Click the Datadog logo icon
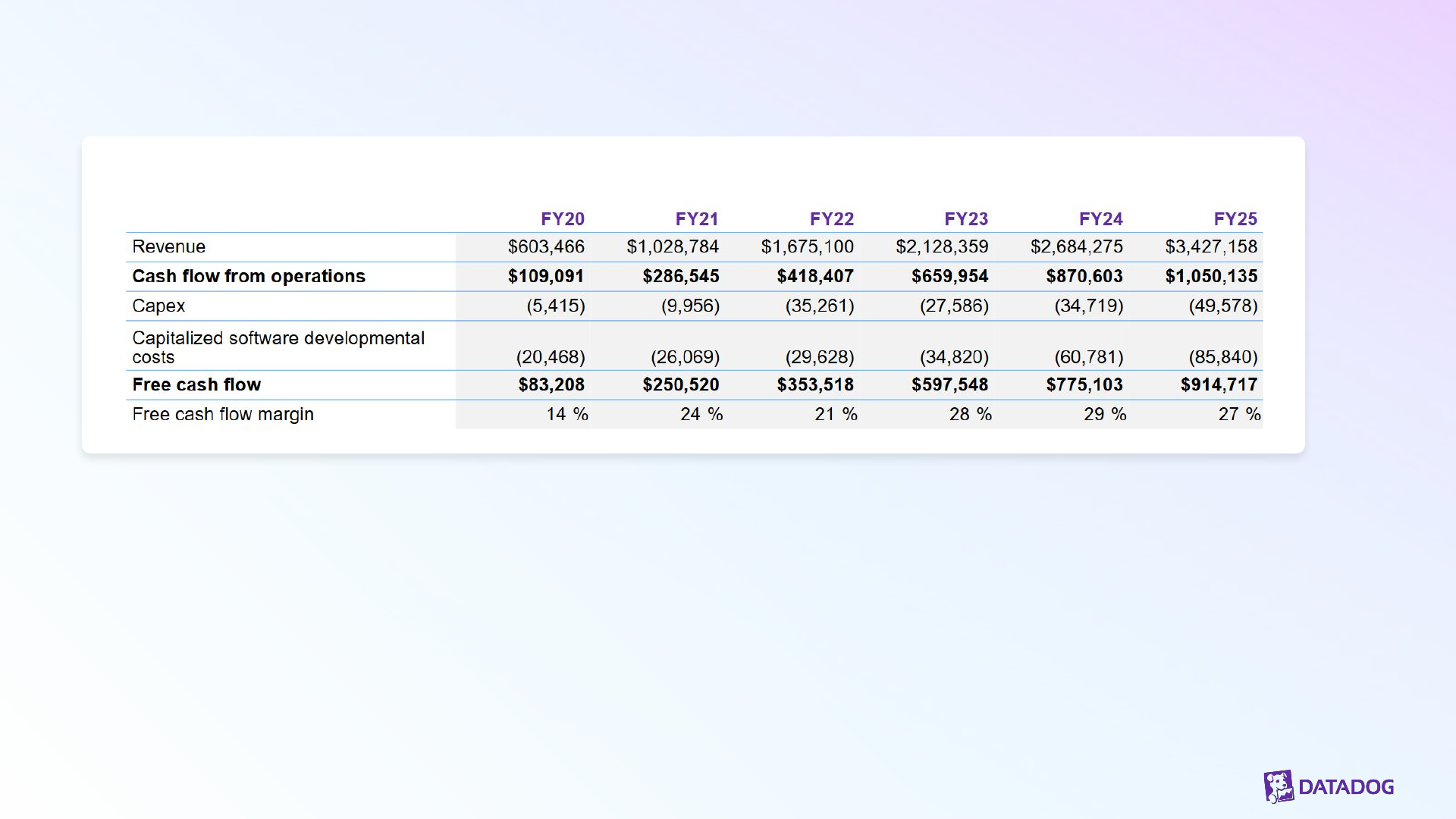The width and height of the screenshot is (1456, 819). click(x=1279, y=786)
